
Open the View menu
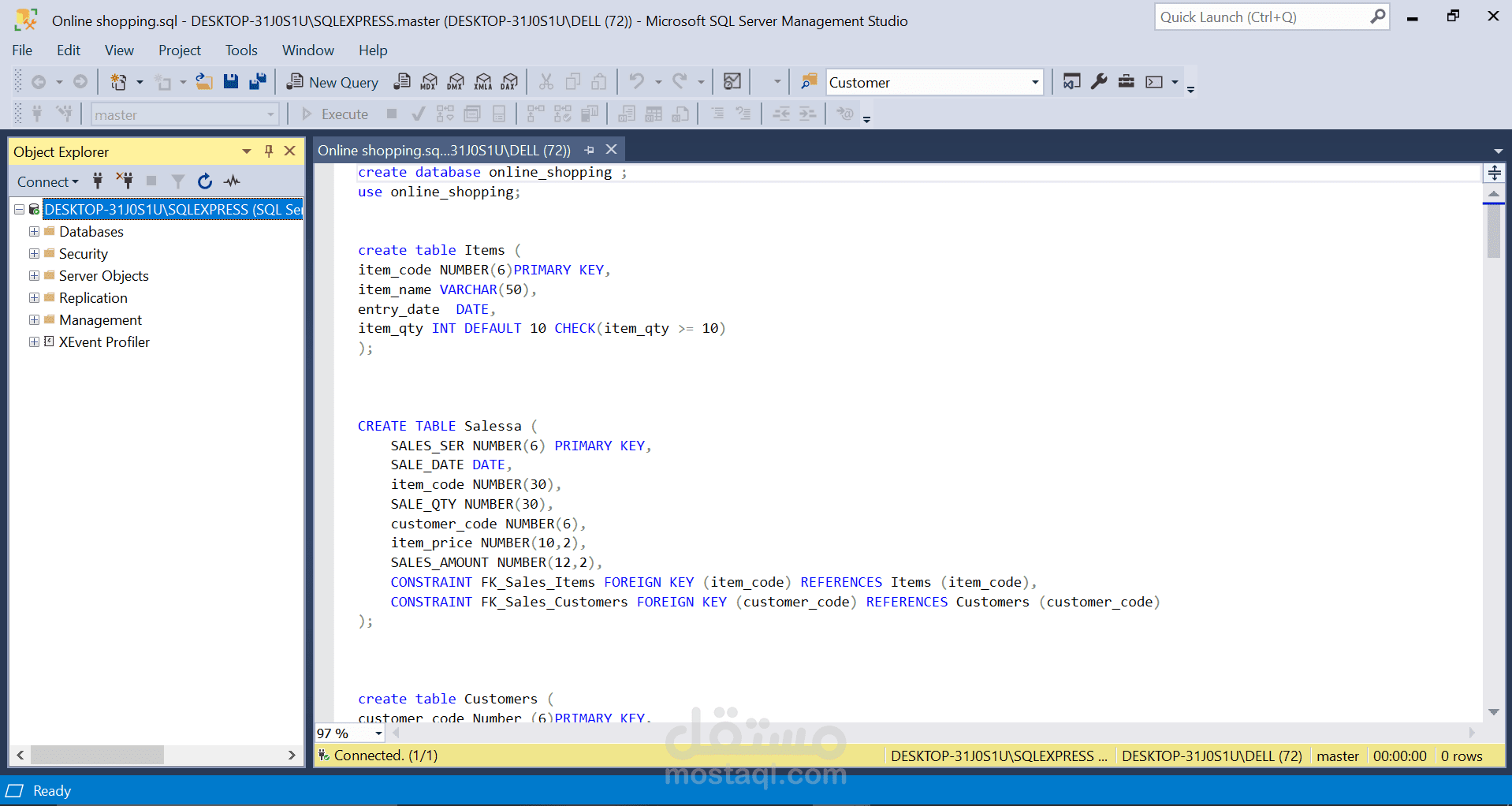pyautogui.click(x=119, y=50)
